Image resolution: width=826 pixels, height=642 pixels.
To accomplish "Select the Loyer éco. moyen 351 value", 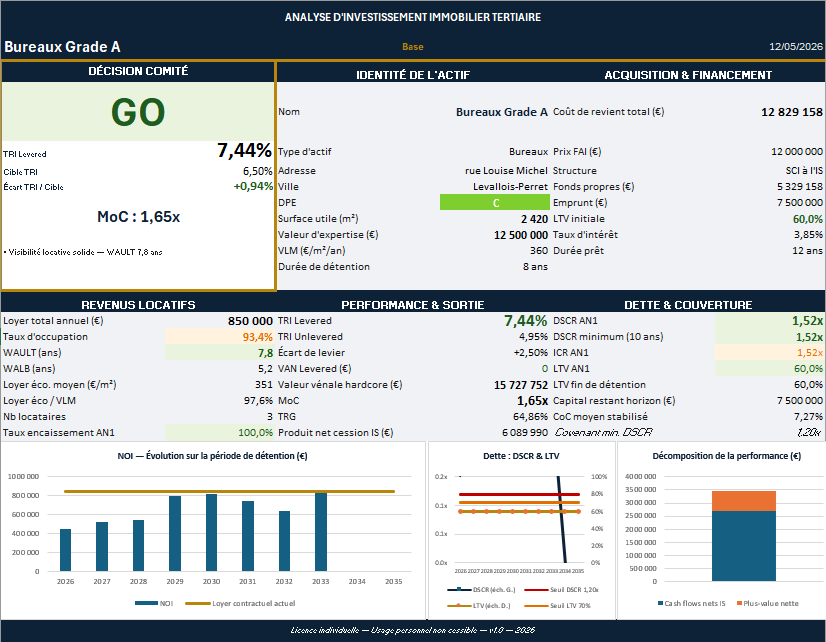I will 263,384.
